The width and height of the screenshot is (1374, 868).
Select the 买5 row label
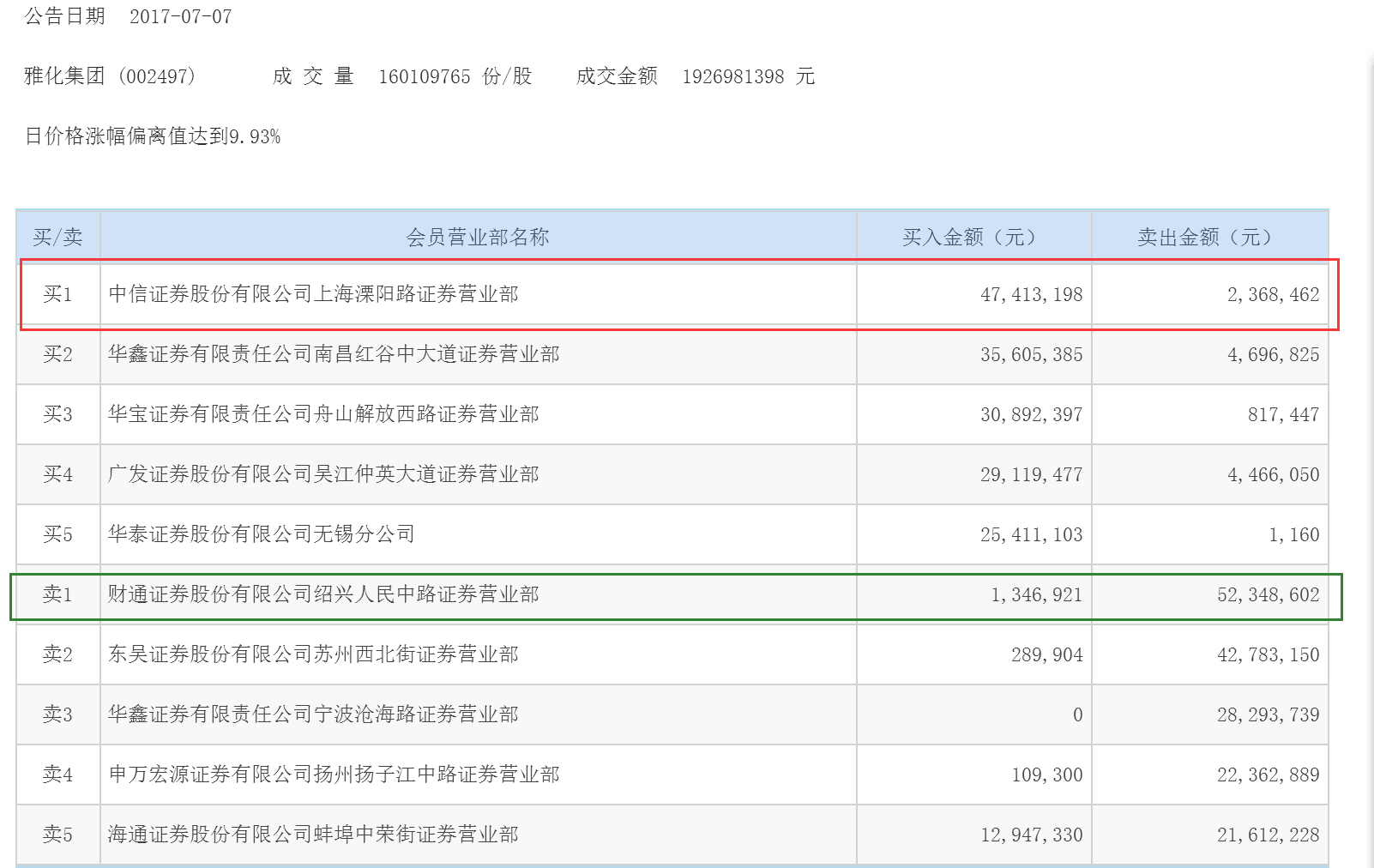[57, 534]
